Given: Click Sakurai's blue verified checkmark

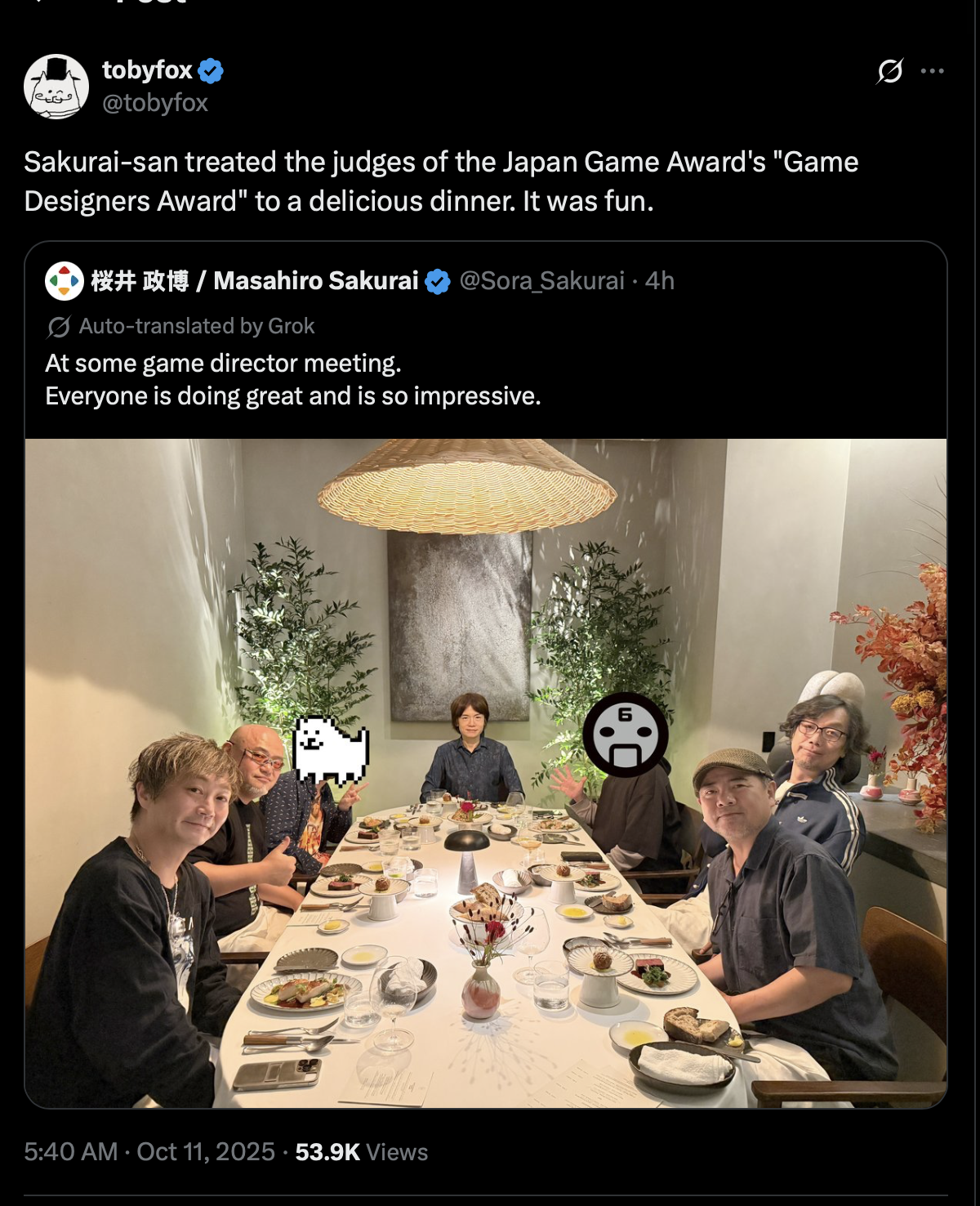Looking at the screenshot, I should click(438, 282).
